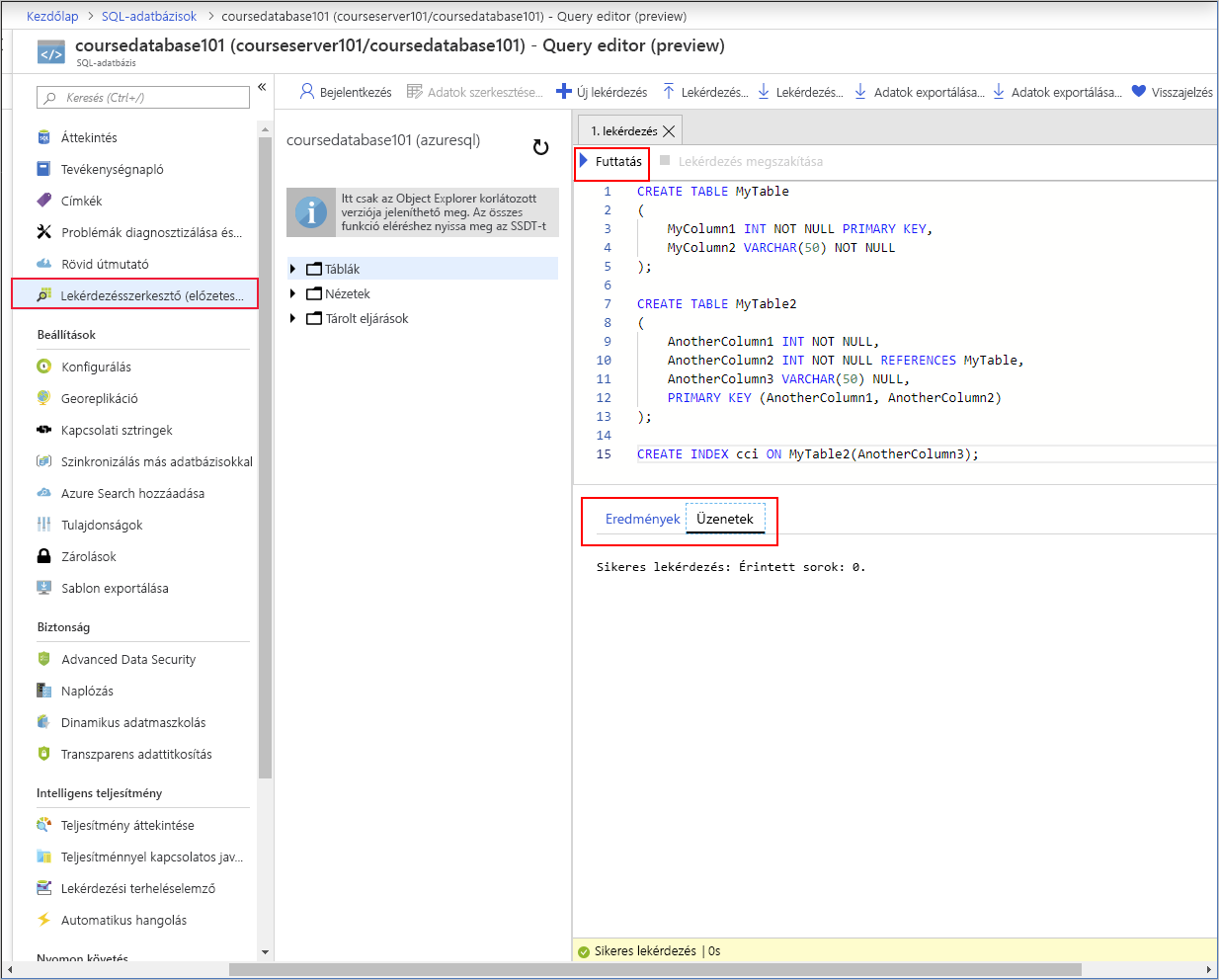Image resolution: width=1219 pixels, height=980 pixels.
Task: Click the Lekérdezésszerkesztő icon in the sidebar
Action: 43,295
